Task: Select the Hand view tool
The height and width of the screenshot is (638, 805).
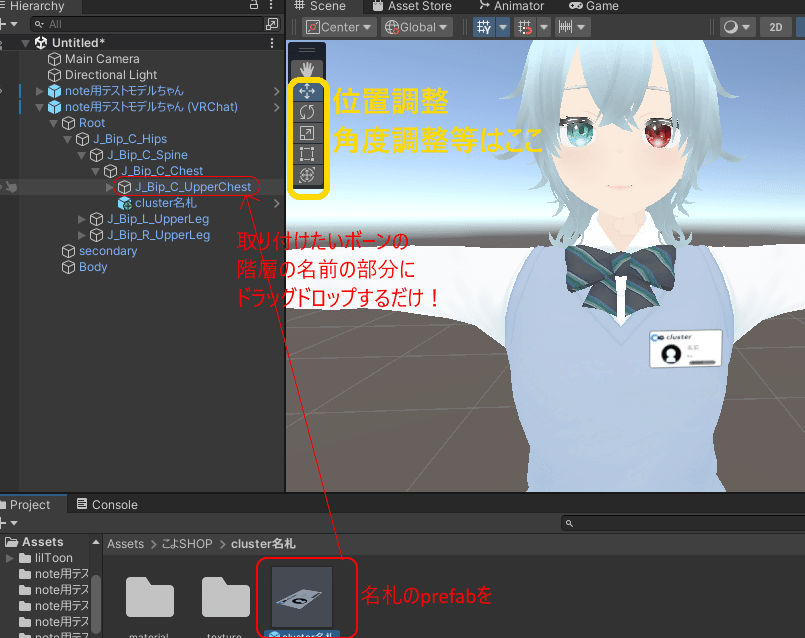Action: [307, 69]
